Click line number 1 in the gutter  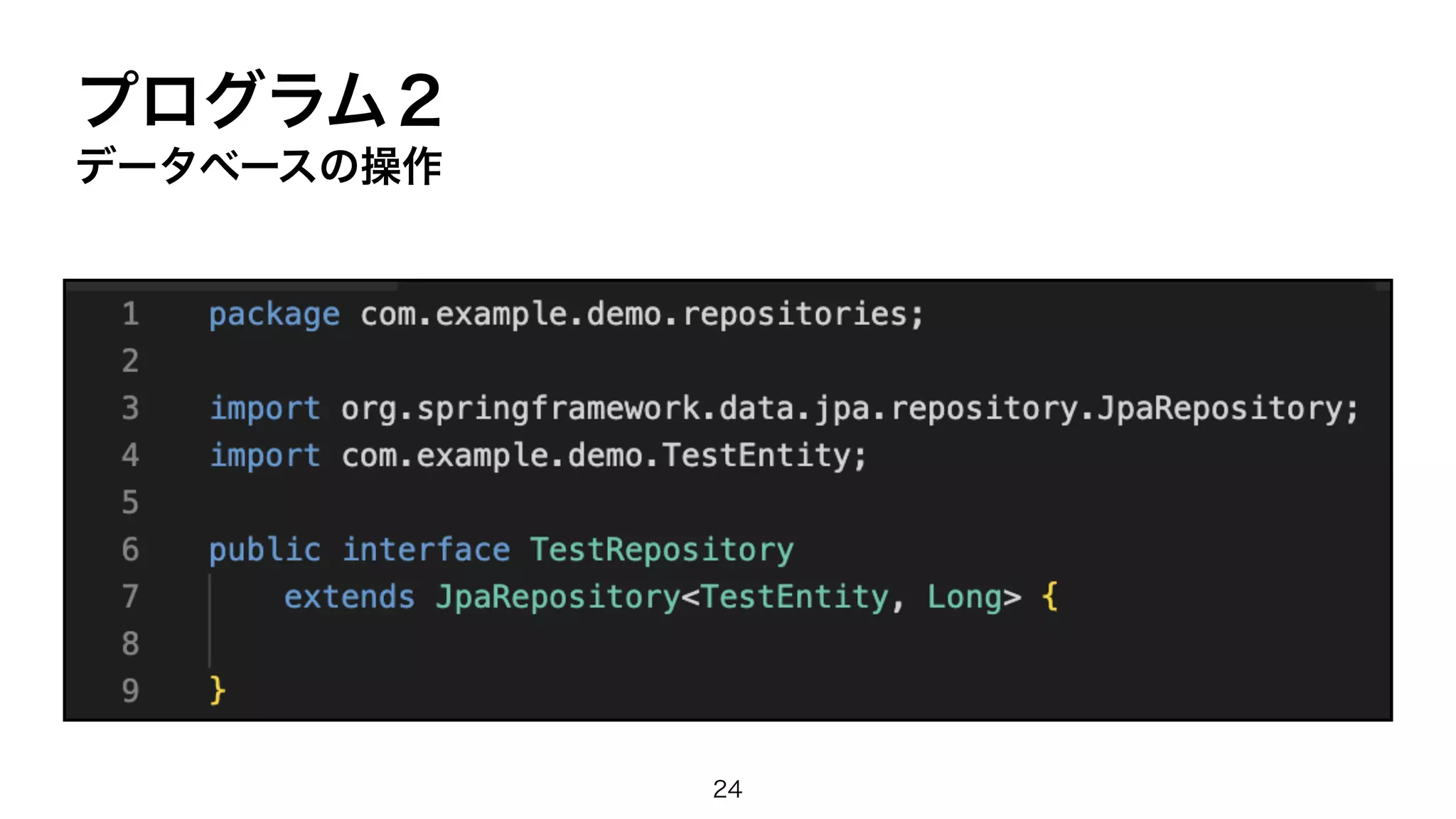point(131,314)
